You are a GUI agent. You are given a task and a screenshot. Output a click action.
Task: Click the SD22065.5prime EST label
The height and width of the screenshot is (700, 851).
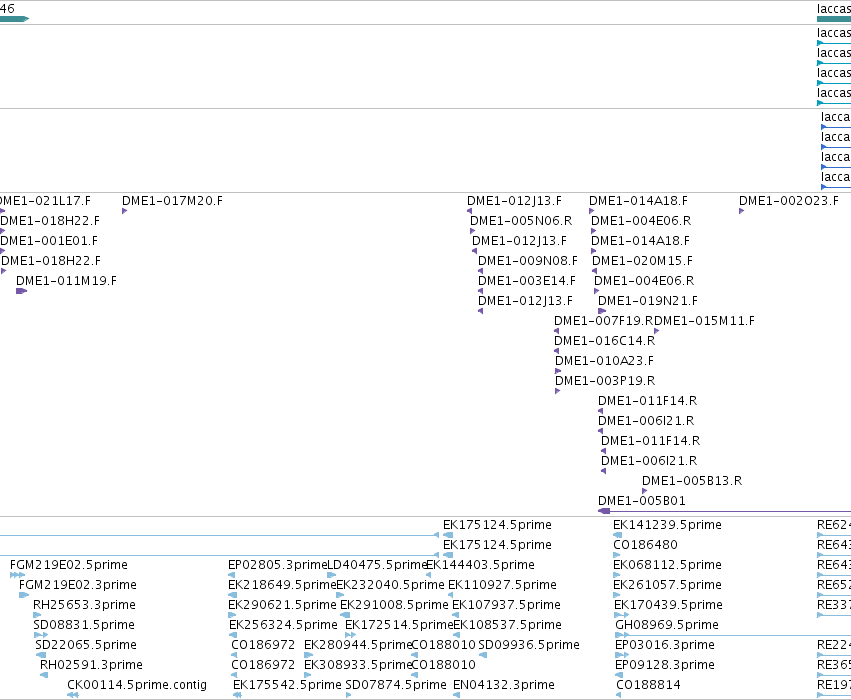click(86, 645)
